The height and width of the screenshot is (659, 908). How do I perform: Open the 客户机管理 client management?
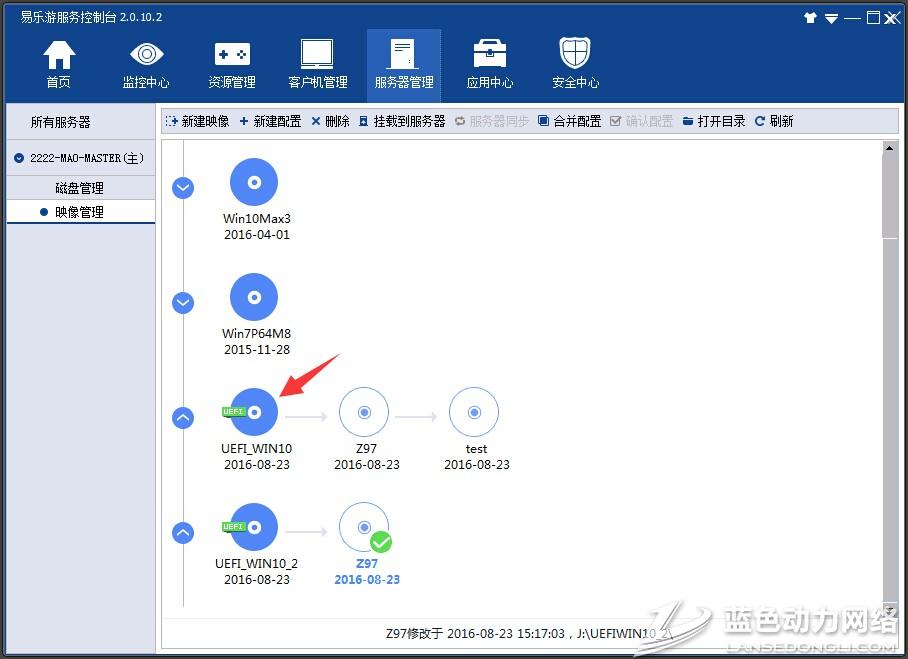click(318, 64)
